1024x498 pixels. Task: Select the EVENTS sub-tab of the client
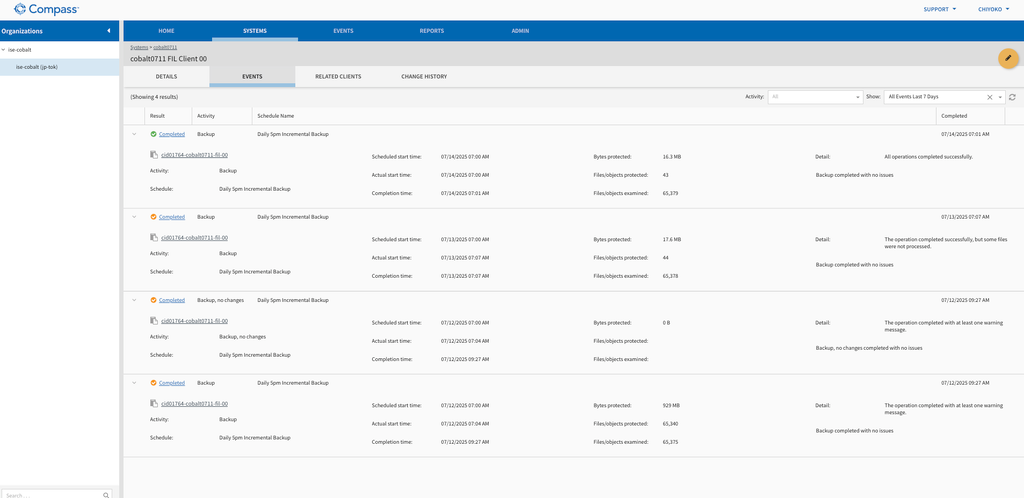pyautogui.click(x=252, y=76)
